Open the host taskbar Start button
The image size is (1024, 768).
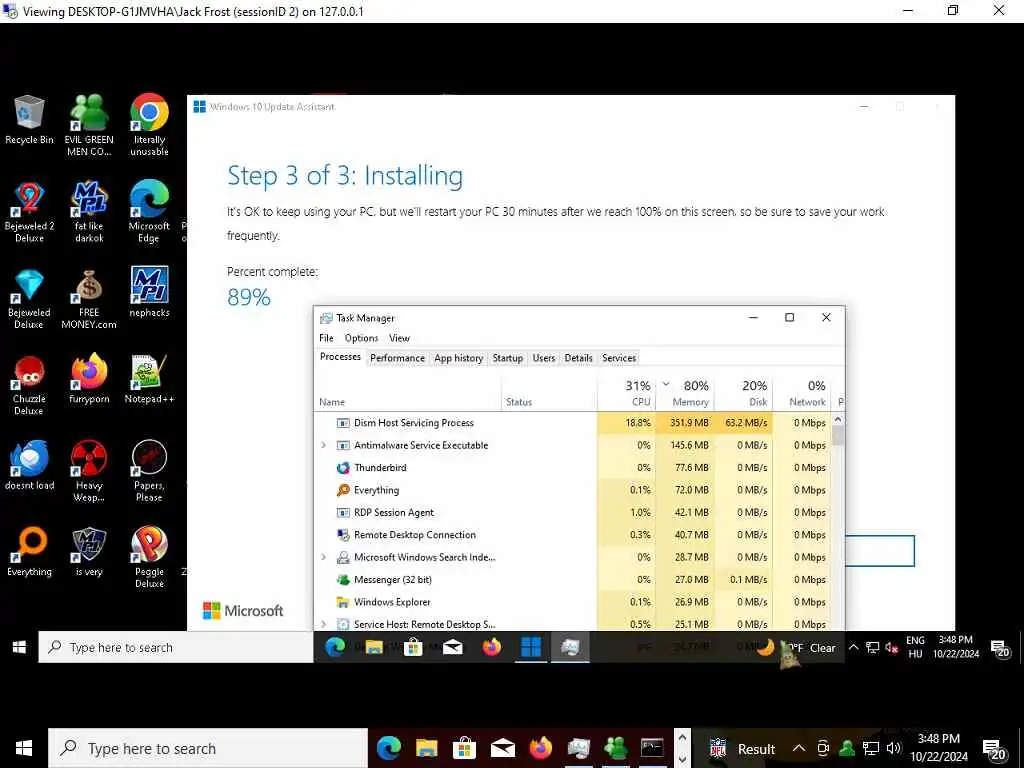(x=24, y=748)
